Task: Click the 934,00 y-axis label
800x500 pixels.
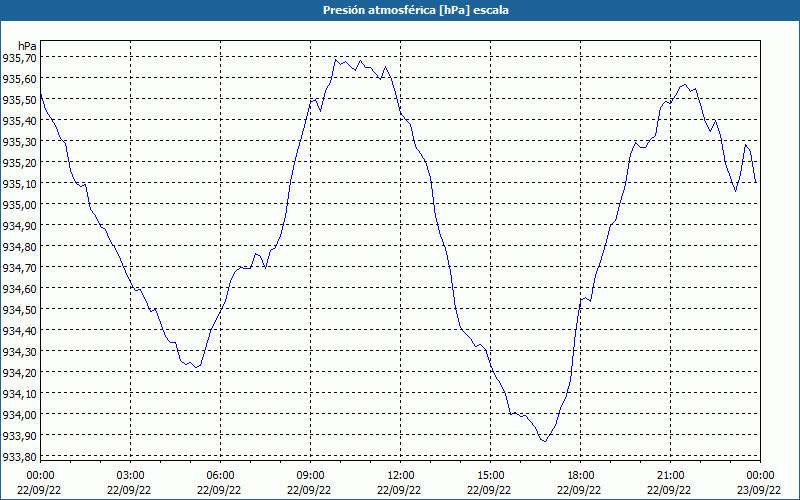Action: [x=19, y=415]
